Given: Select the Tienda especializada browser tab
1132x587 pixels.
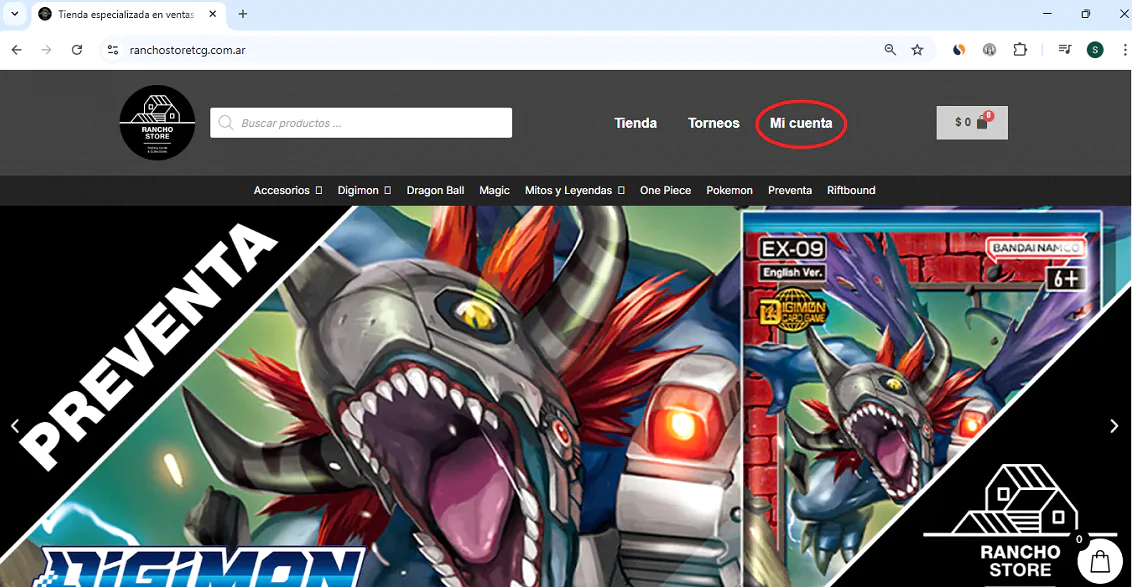Looking at the screenshot, I should tap(129, 14).
